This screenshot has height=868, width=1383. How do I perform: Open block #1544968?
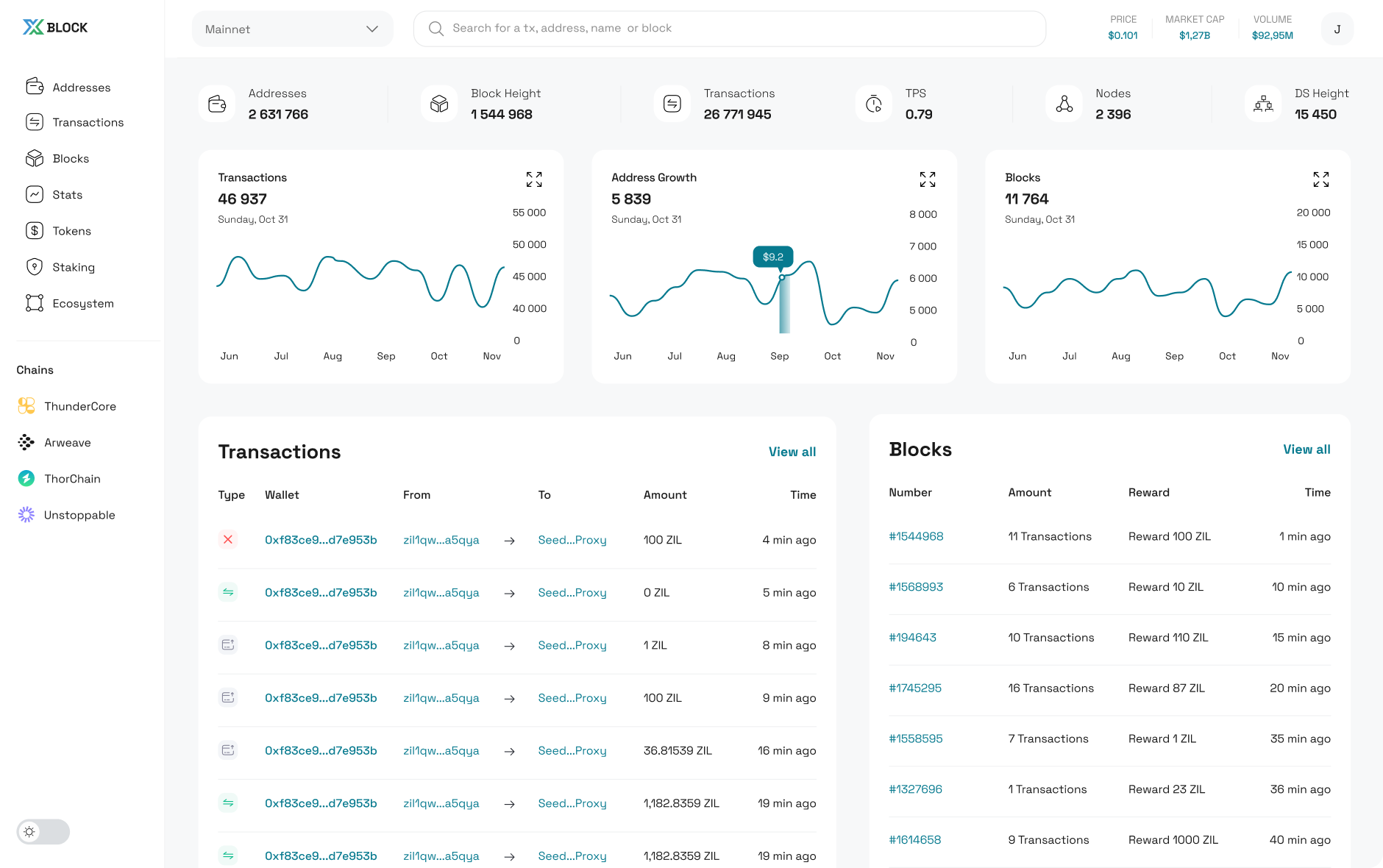[916, 536]
